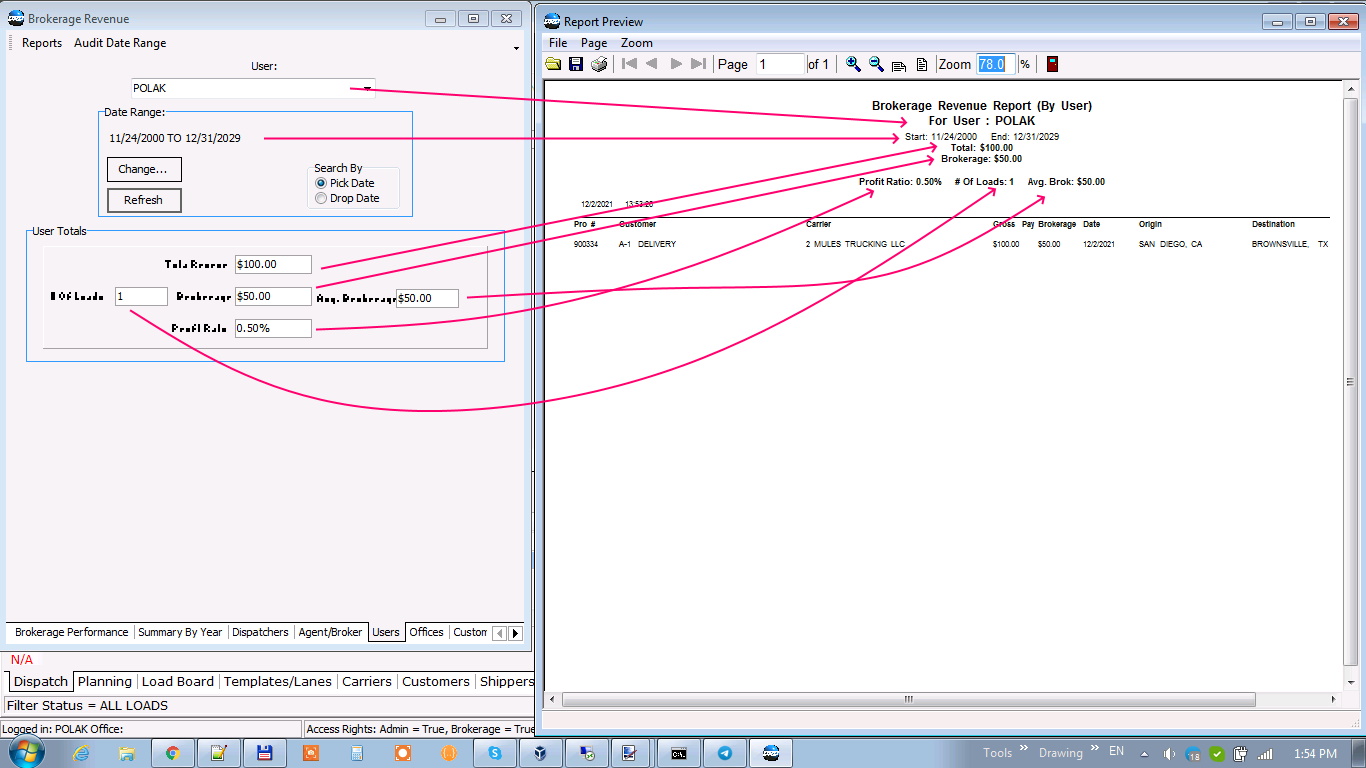1366x768 pixels.
Task: Click the save floppy disk icon in Report Preview
Action: tap(576, 64)
